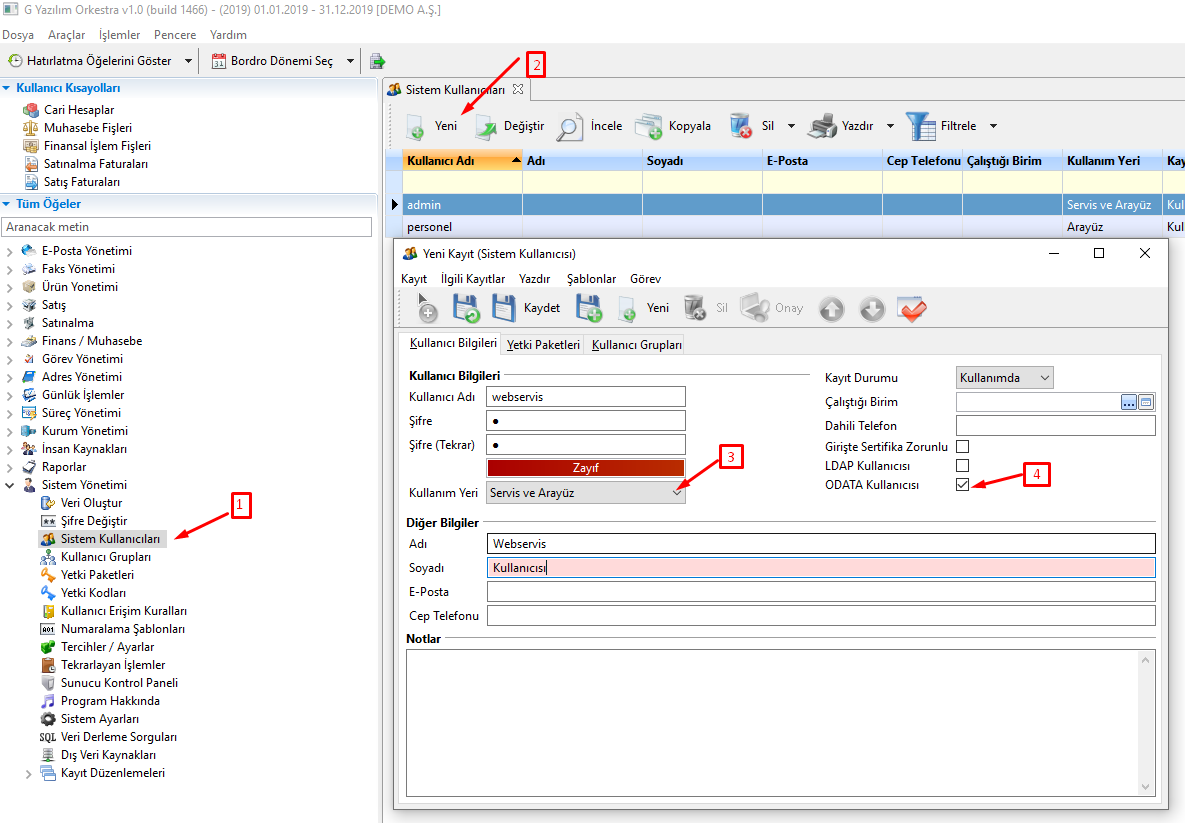Click the Yeni button in Sistem Kullanıcıları toolbar
Screen dimensions: 1185x823
click(x=432, y=126)
